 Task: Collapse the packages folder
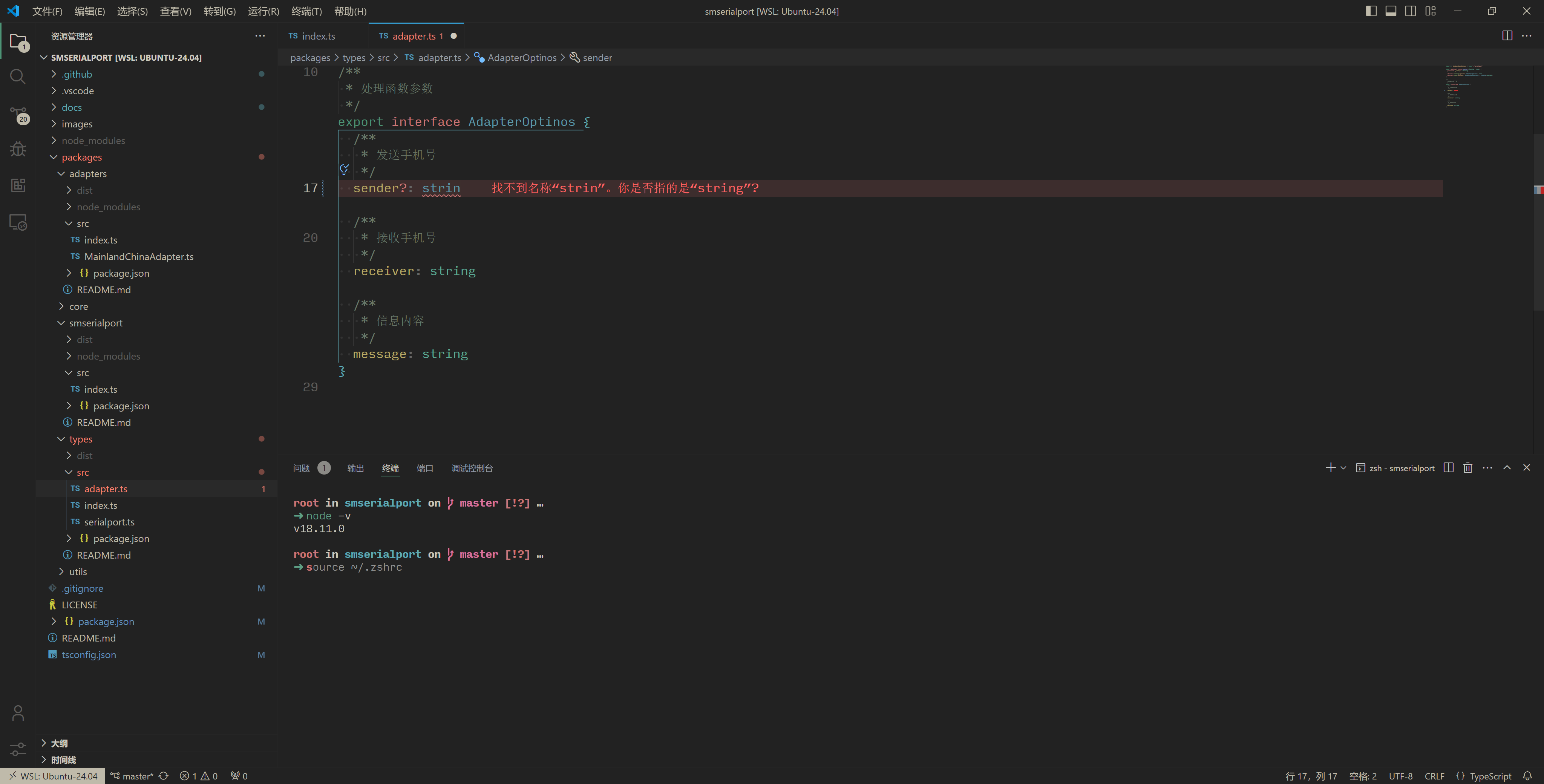pos(81,157)
